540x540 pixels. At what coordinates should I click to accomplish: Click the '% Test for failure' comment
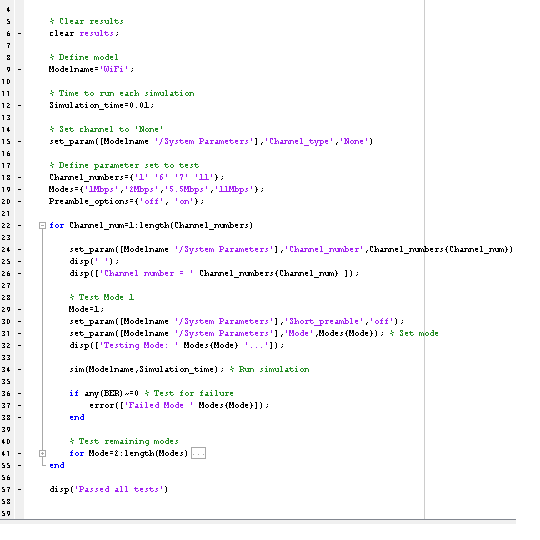(x=189, y=393)
